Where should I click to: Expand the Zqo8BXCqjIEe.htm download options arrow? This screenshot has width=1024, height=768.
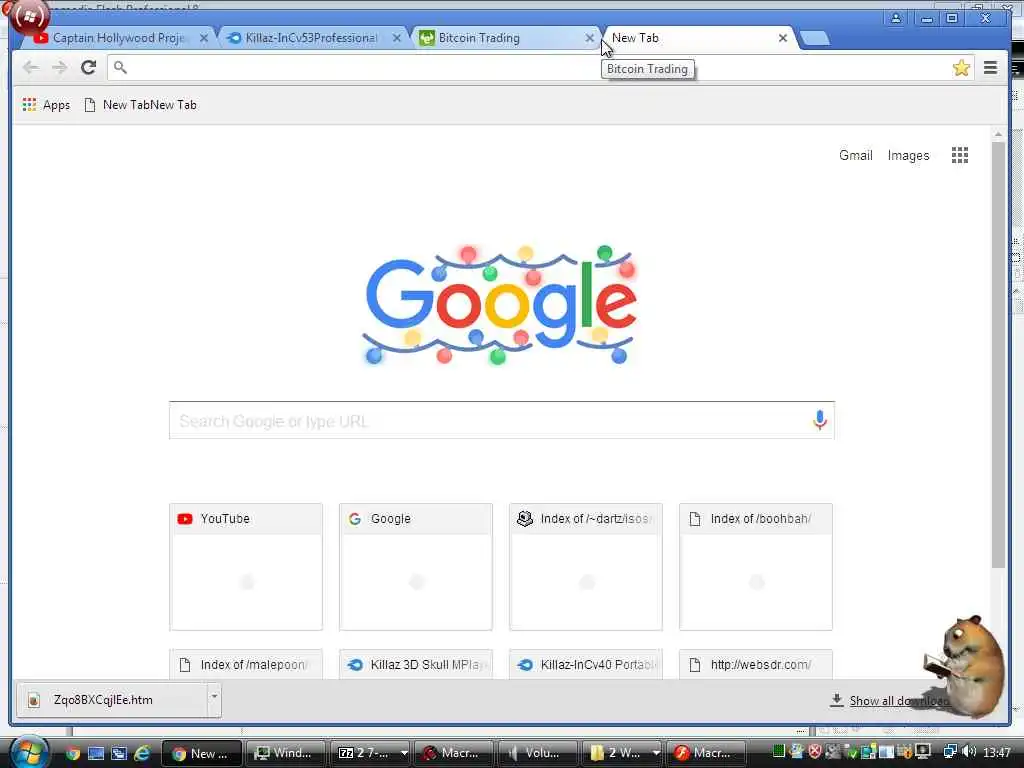[214, 697]
